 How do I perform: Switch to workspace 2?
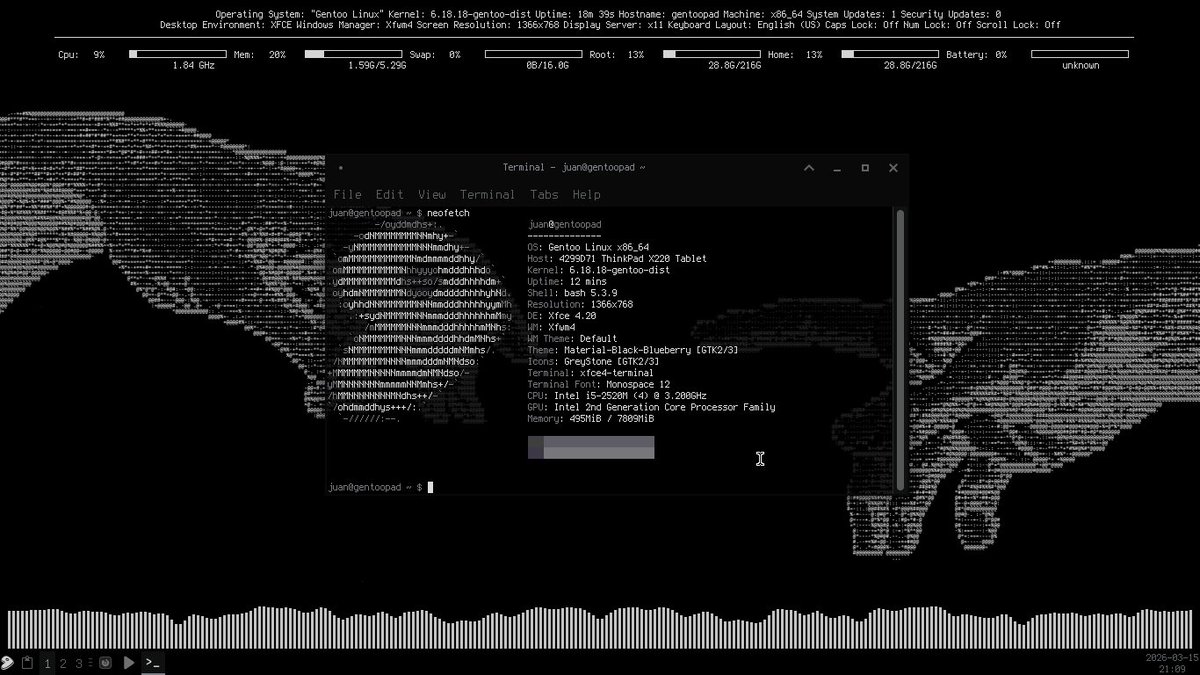click(x=63, y=663)
